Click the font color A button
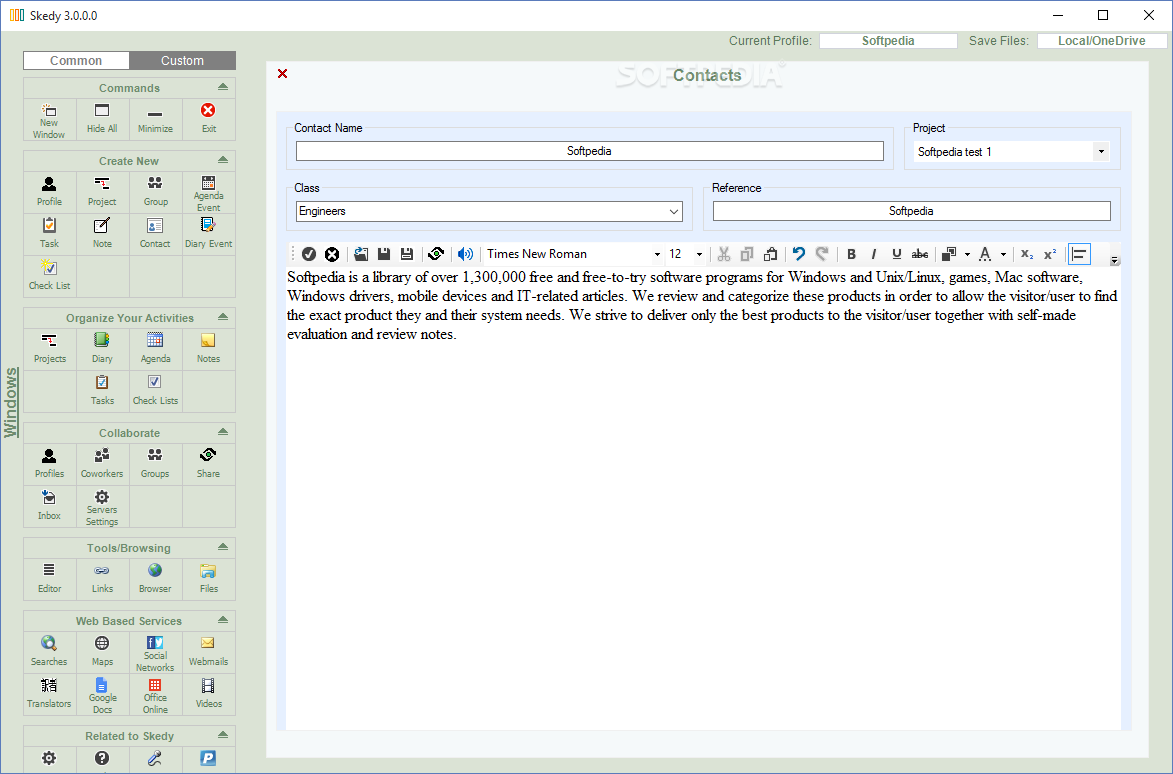1173x774 pixels. click(x=985, y=254)
